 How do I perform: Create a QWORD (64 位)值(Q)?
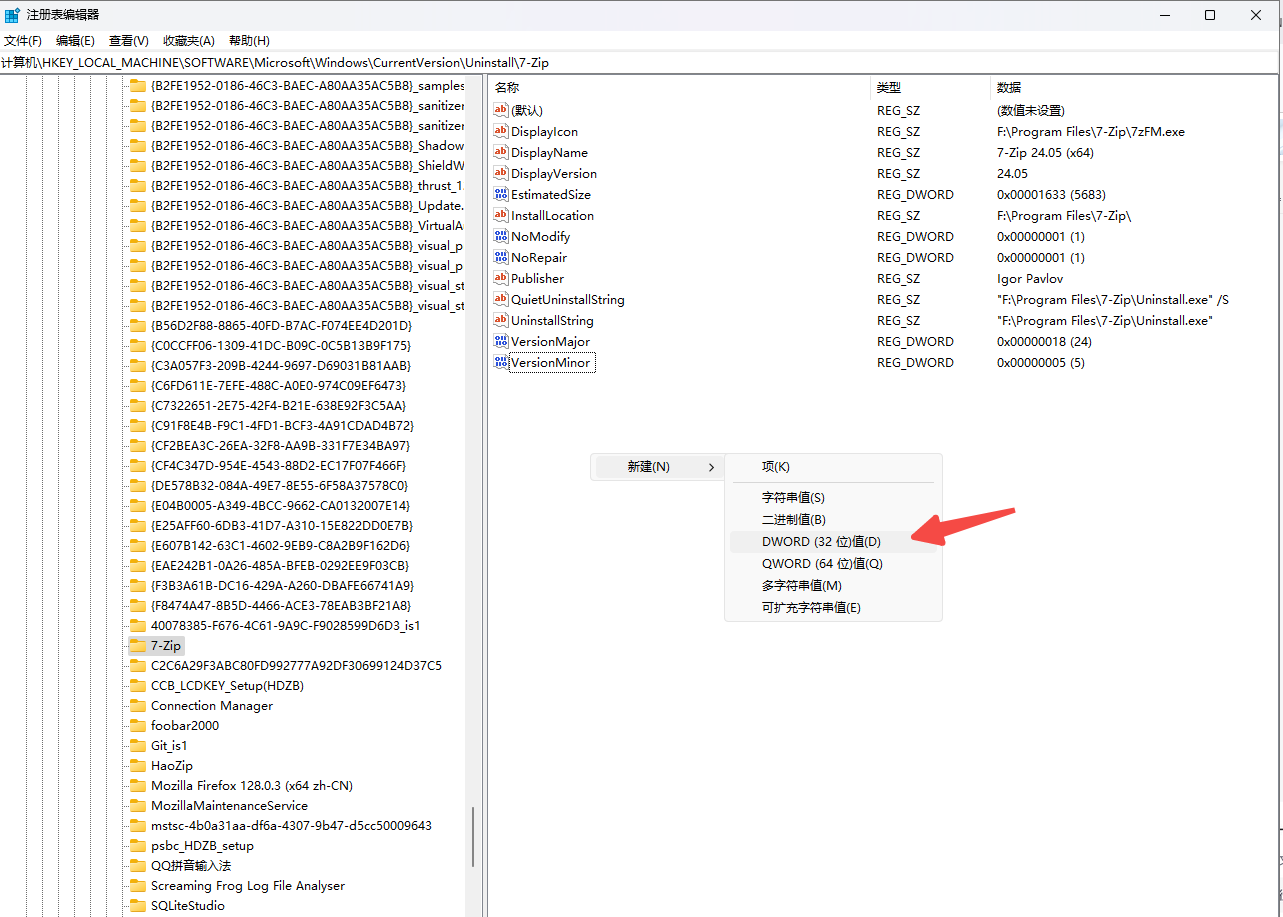pyautogui.click(x=833, y=564)
